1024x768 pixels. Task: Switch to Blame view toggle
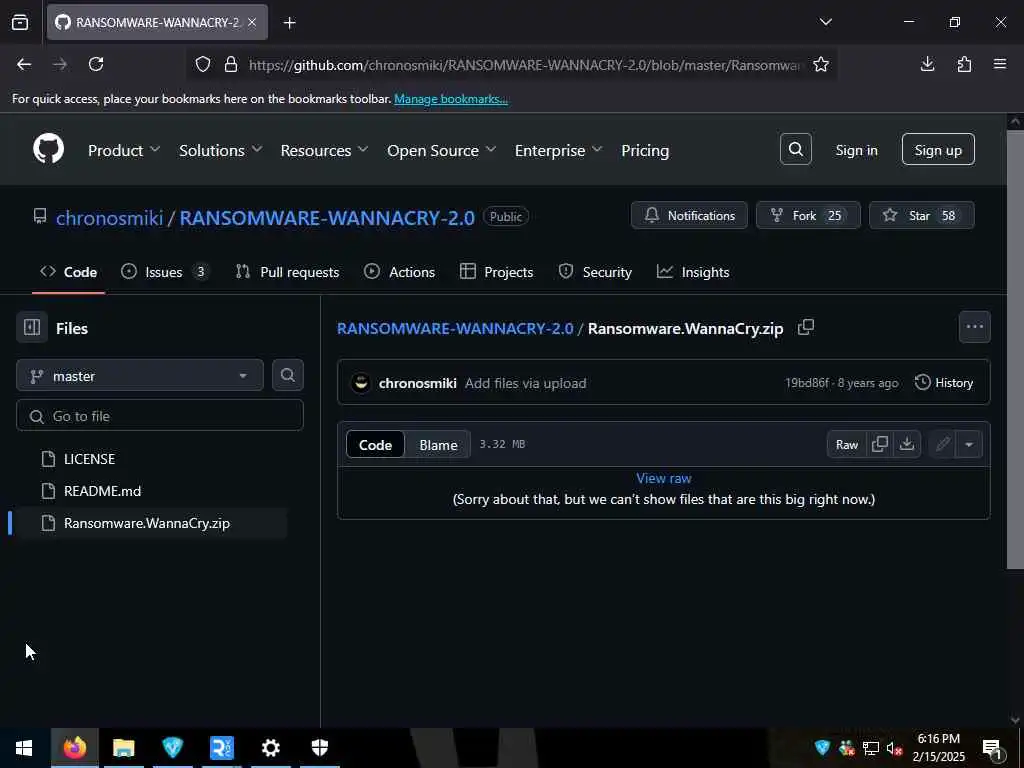coord(438,445)
